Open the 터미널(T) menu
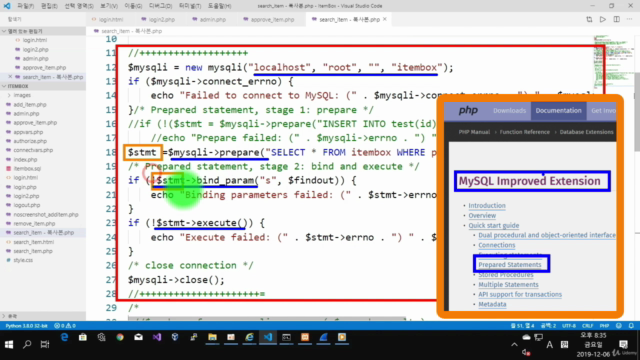The height and width of the screenshot is (360, 640). [x=190, y=6]
